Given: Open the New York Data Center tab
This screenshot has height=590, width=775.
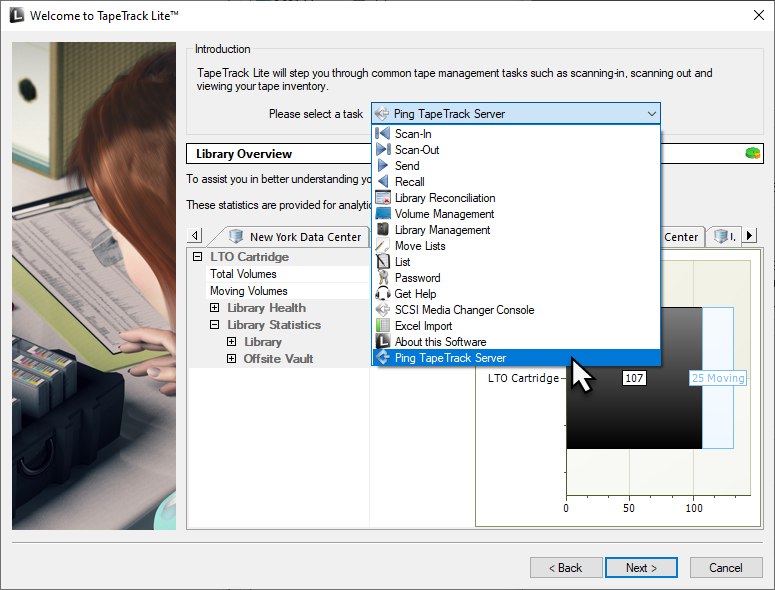Looking at the screenshot, I should (295, 237).
